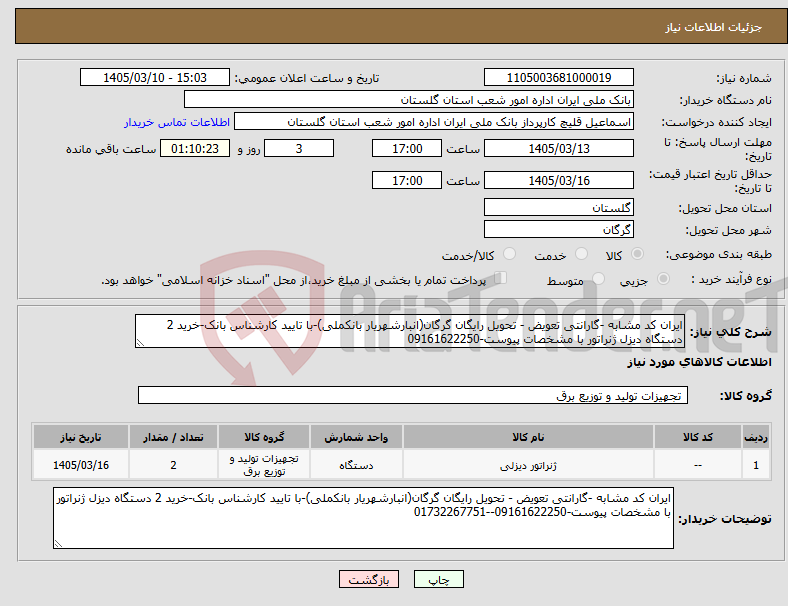Click the description textarea resize handle
Viewport: 788px width, 606px height.
pos(140,343)
